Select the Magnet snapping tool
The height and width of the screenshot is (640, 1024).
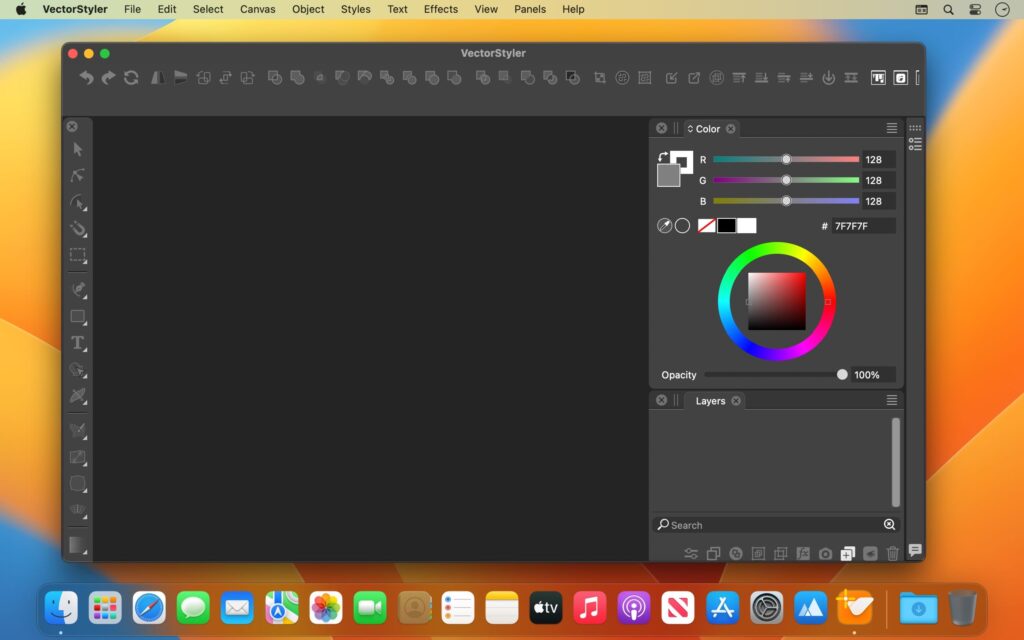coord(77,229)
